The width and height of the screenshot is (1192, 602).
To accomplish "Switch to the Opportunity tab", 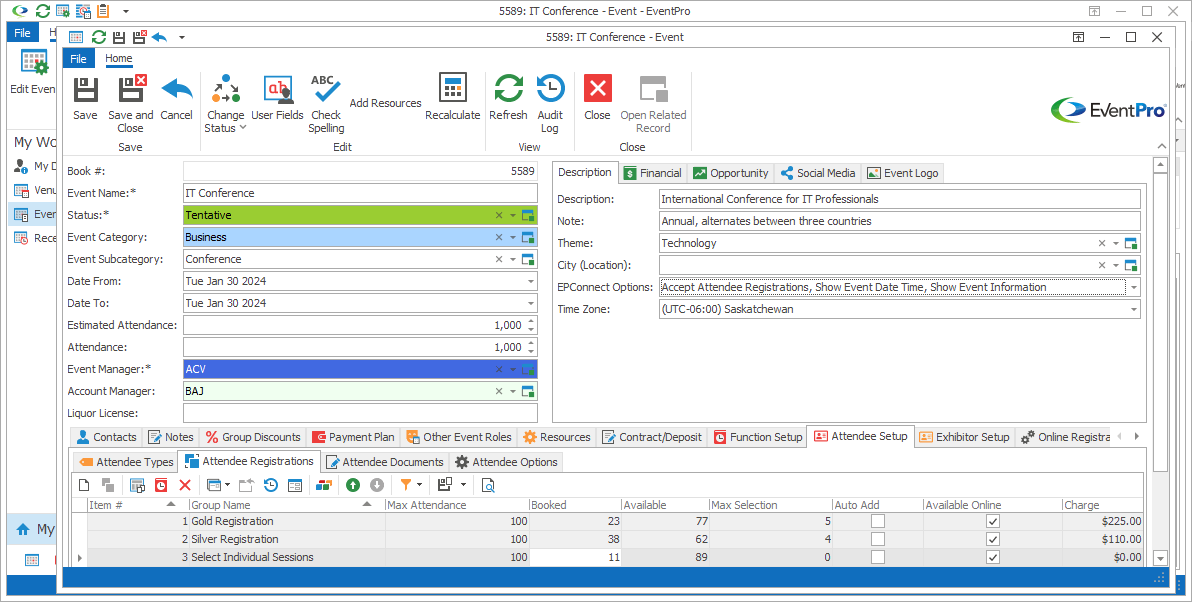I will [731, 173].
